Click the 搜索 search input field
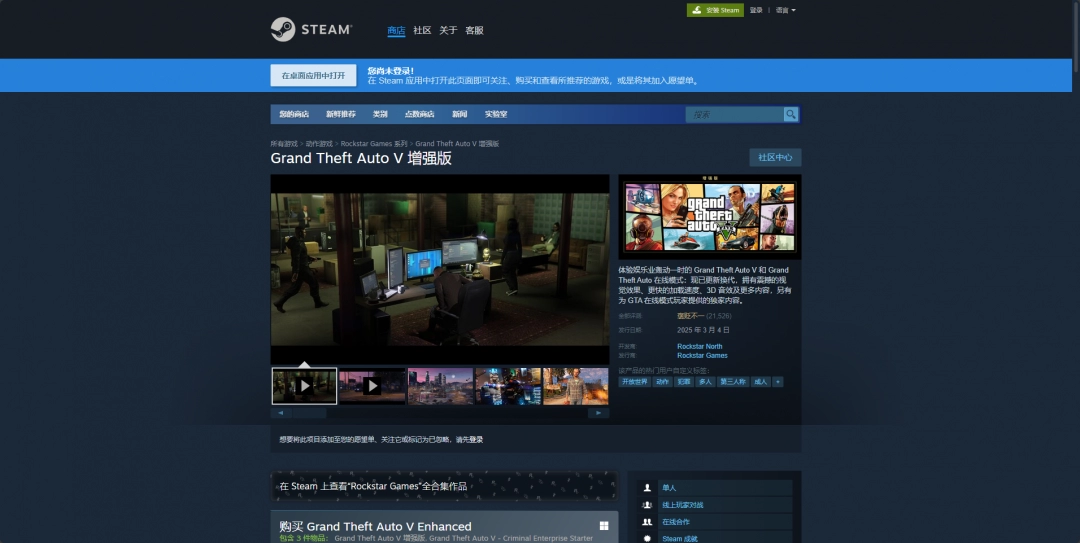The image size is (1080, 543). click(735, 114)
